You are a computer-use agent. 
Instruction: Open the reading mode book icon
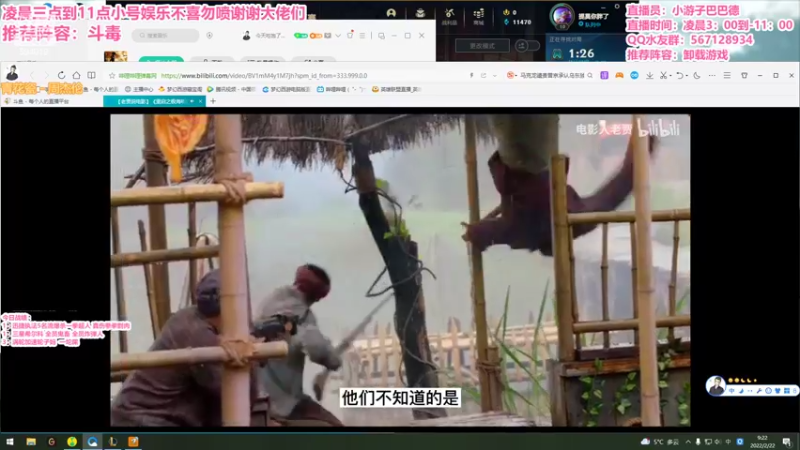coord(91,75)
